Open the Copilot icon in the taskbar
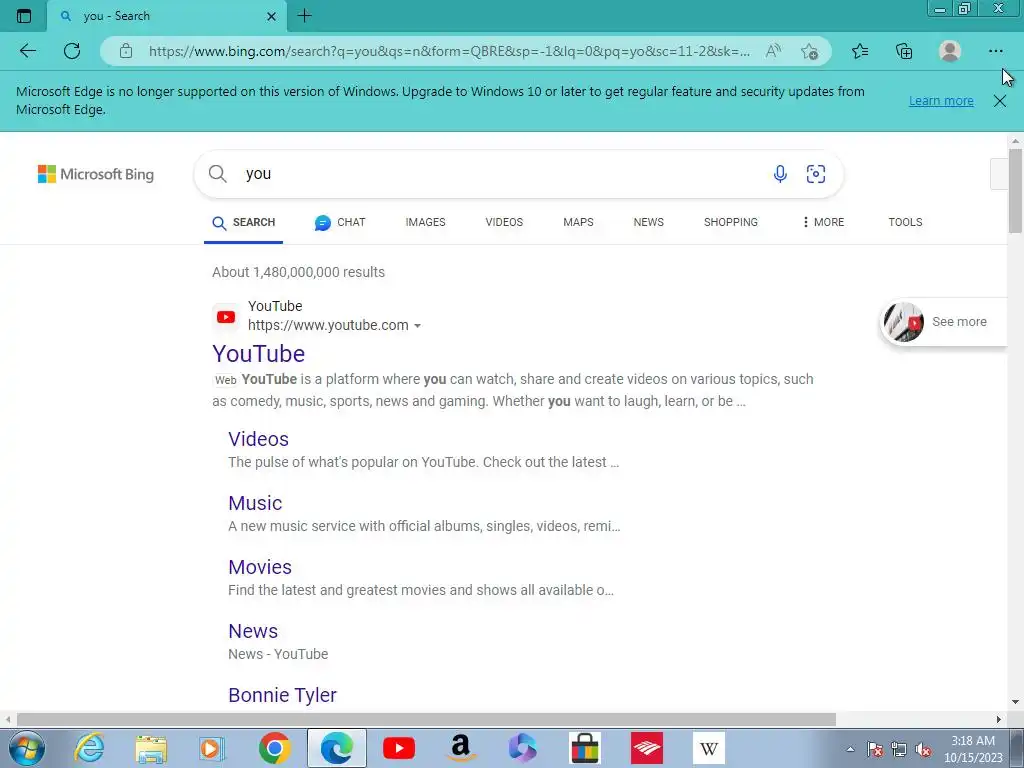 (522, 748)
